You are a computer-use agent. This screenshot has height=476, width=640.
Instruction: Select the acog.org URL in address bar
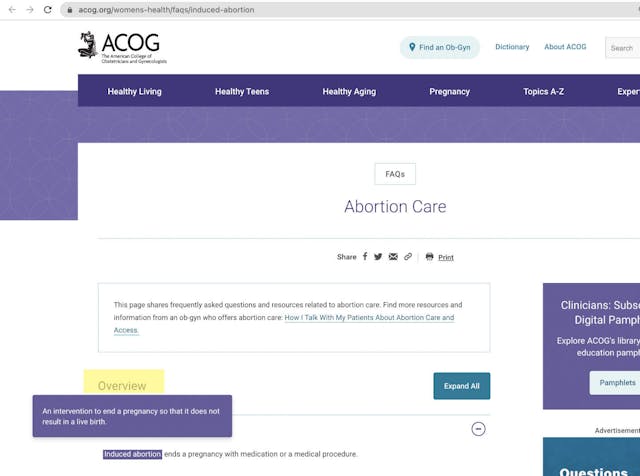[x=166, y=10]
